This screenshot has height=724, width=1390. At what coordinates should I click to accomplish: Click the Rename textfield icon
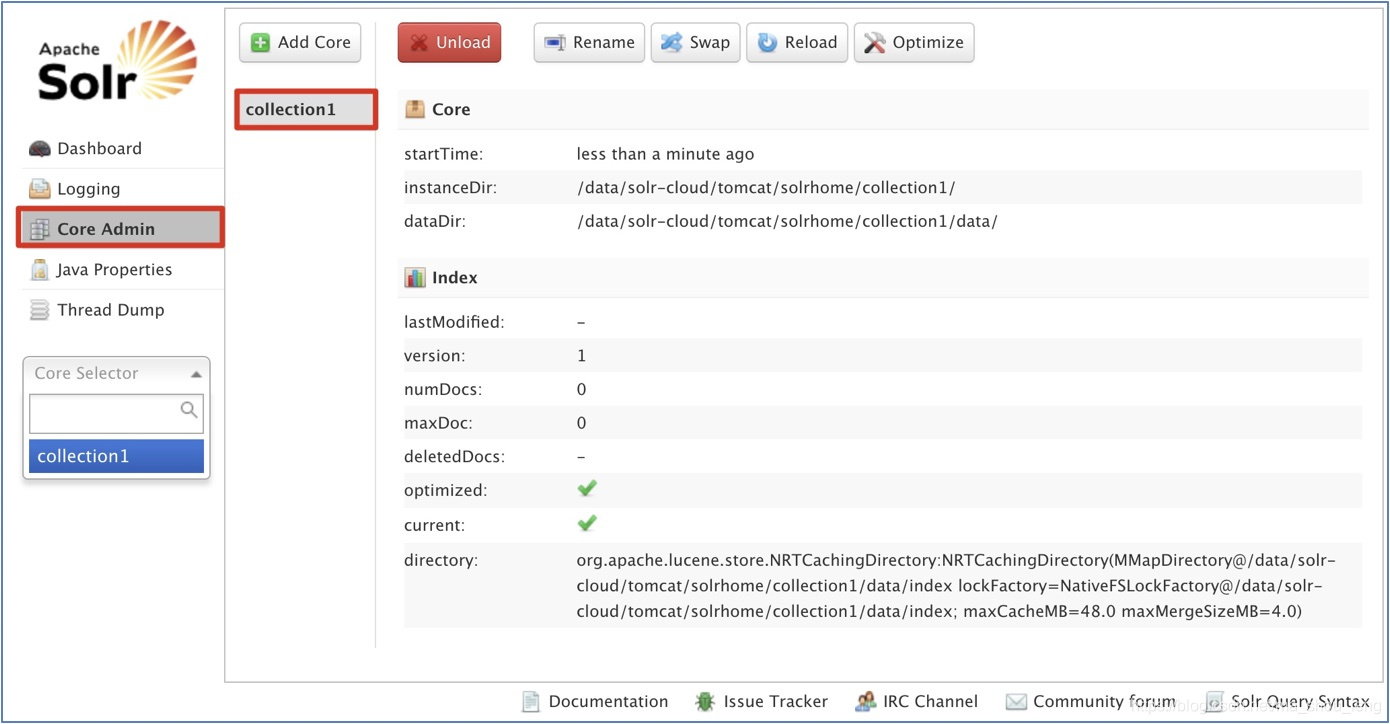pyautogui.click(x=554, y=43)
